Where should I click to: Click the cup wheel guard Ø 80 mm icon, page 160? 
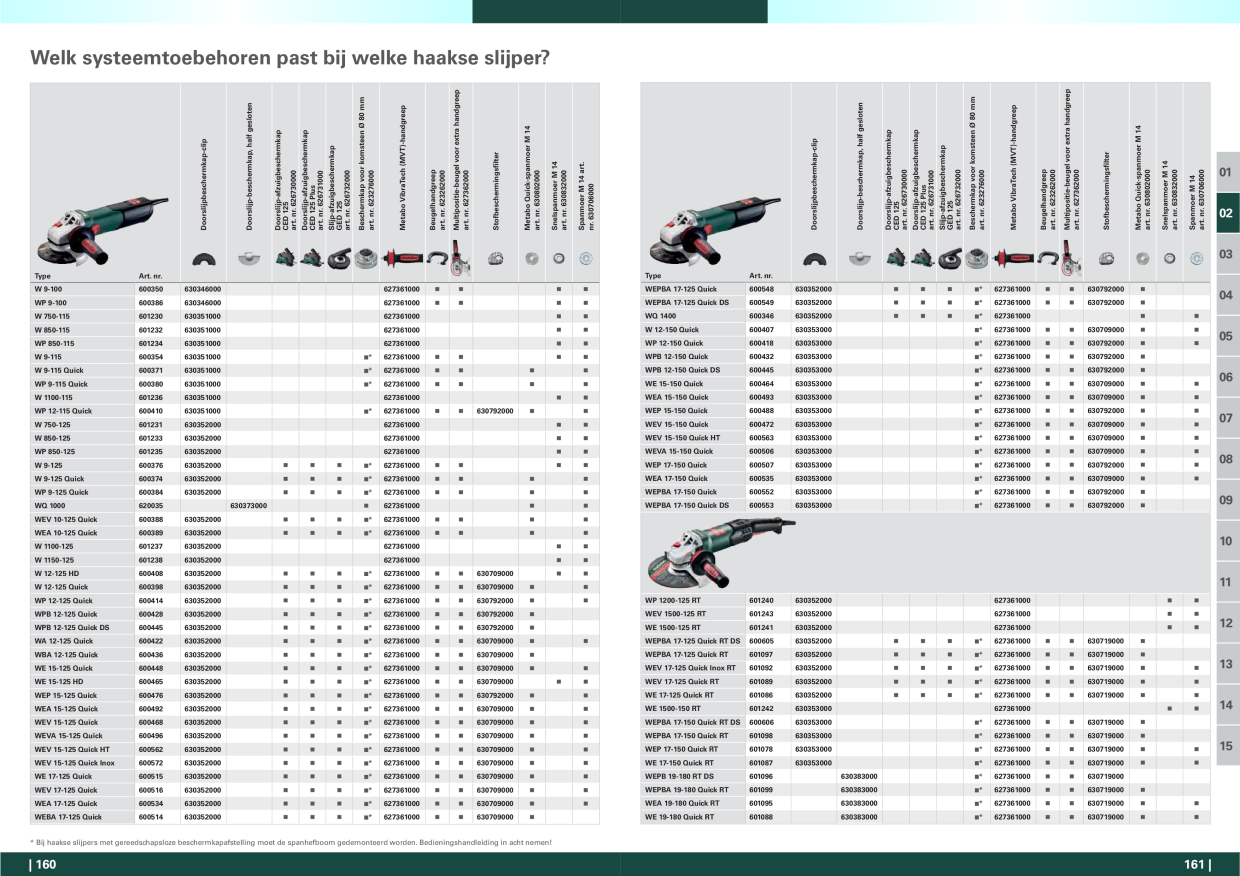[367, 258]
